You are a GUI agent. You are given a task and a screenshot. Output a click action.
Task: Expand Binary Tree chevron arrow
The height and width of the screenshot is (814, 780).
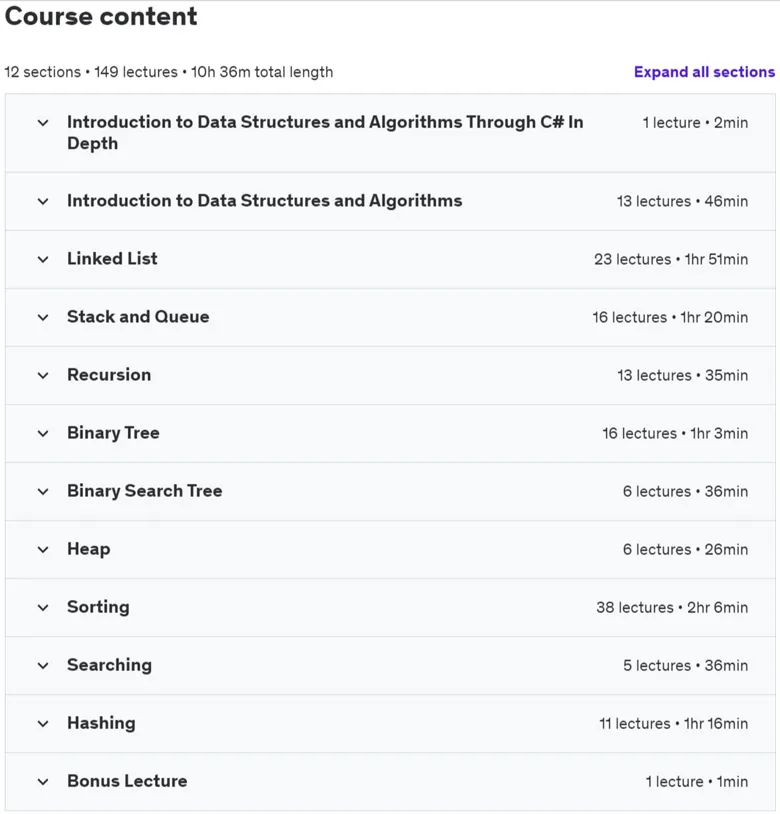click(43, 434)
